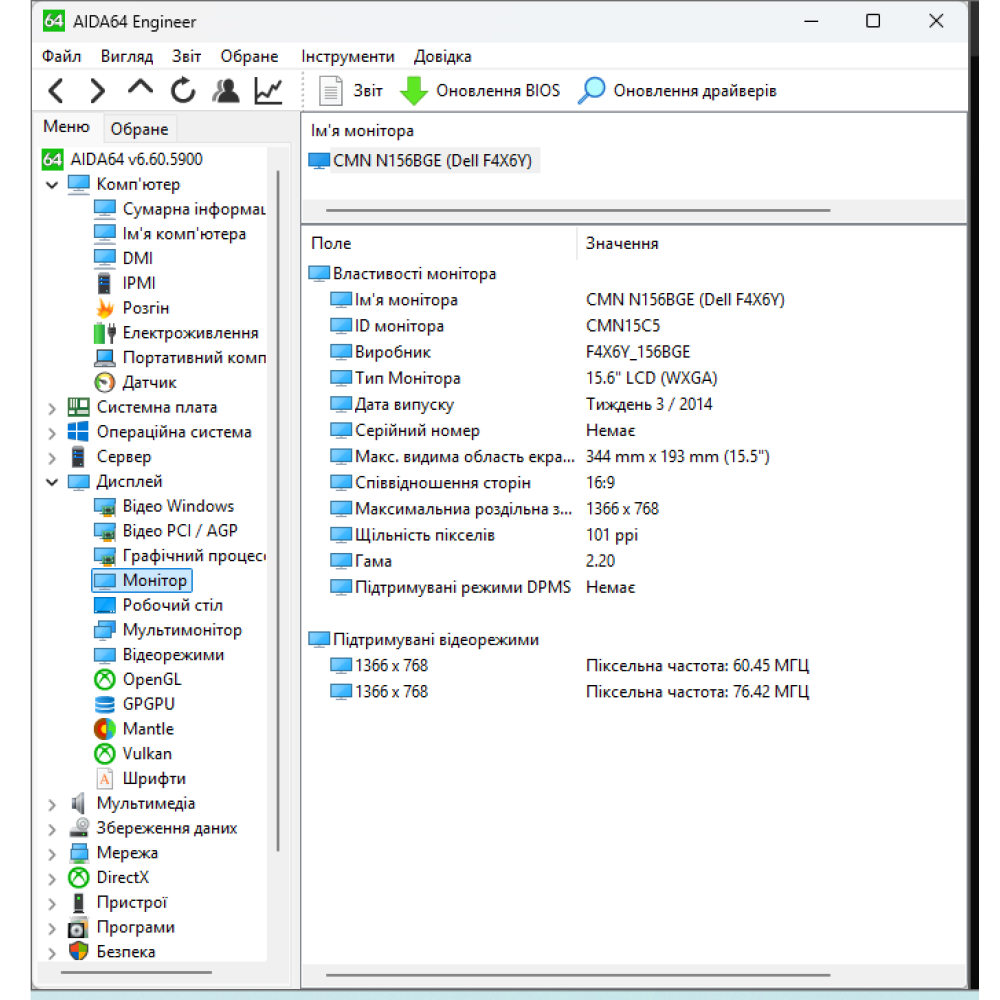Expand the Мультимедіа tree node

tap(52, 805)
